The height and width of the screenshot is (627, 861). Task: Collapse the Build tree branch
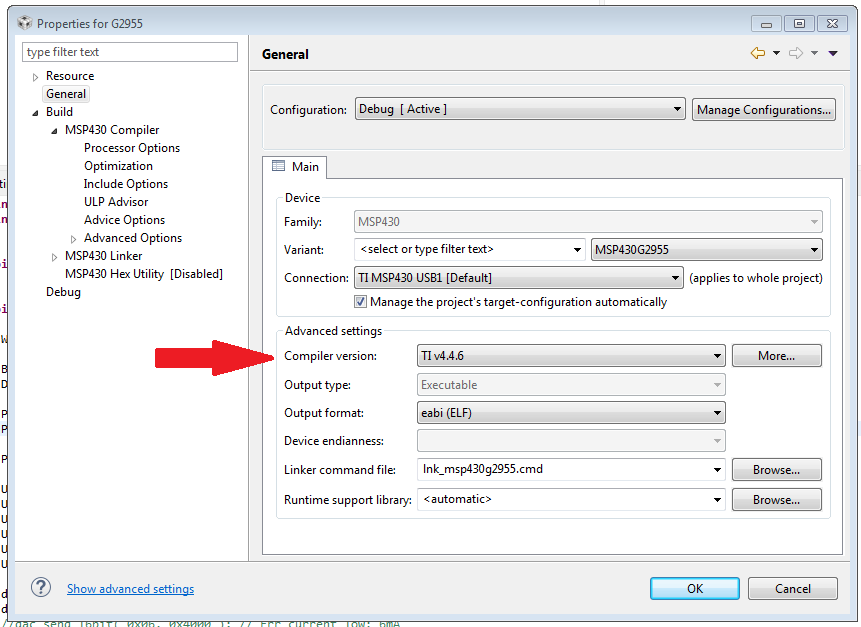coord(36,111)
